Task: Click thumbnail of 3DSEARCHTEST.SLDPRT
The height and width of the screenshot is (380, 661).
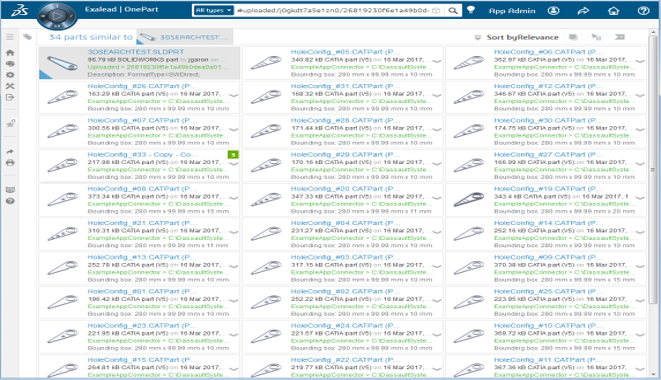Action: [62, 63]
